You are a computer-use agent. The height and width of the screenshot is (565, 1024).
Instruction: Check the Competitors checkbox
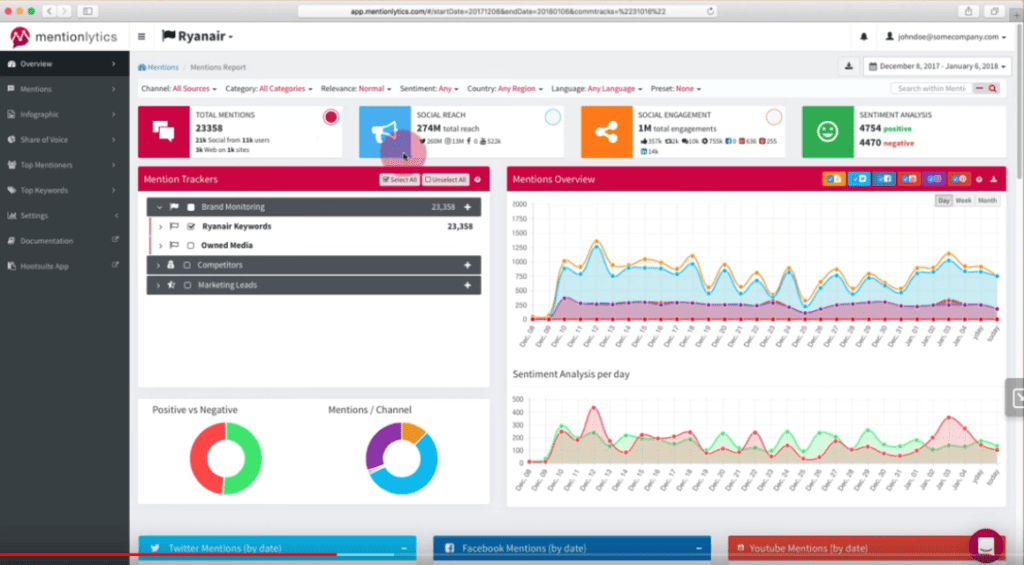[x=187, y=265]
